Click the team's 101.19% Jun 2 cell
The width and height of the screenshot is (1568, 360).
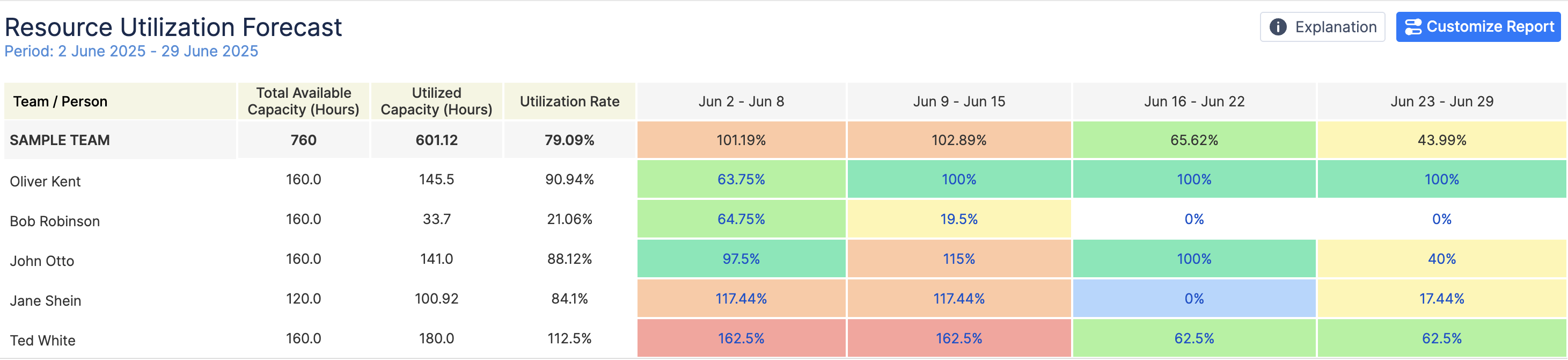[x=741, y=140]
